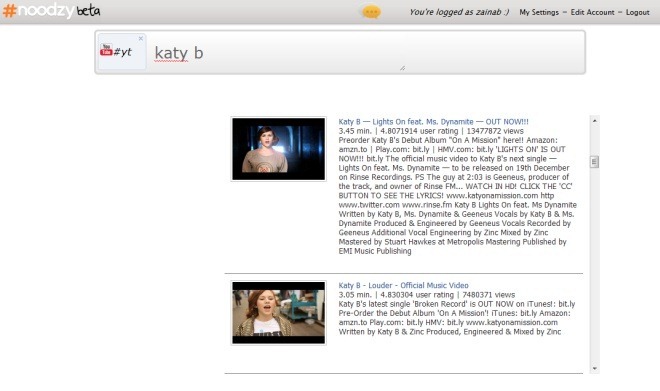Image resolution: width=660 pixels, height=391 pixels.
Task: Open the orange chat bubble icon
Action: click(x=371, y=12)
